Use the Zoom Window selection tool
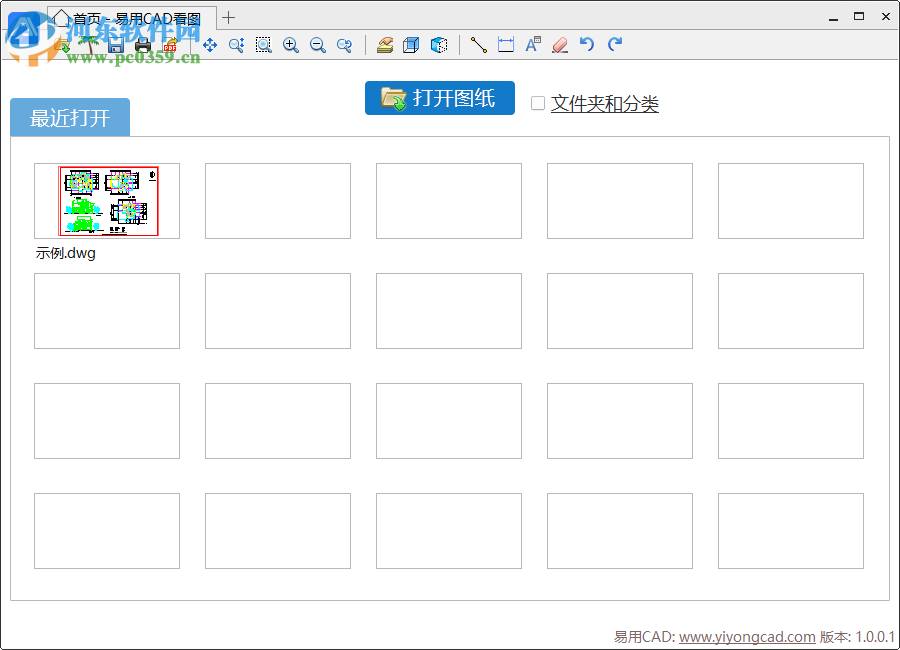Screen dimensions: 900x650 click(263, 45)
